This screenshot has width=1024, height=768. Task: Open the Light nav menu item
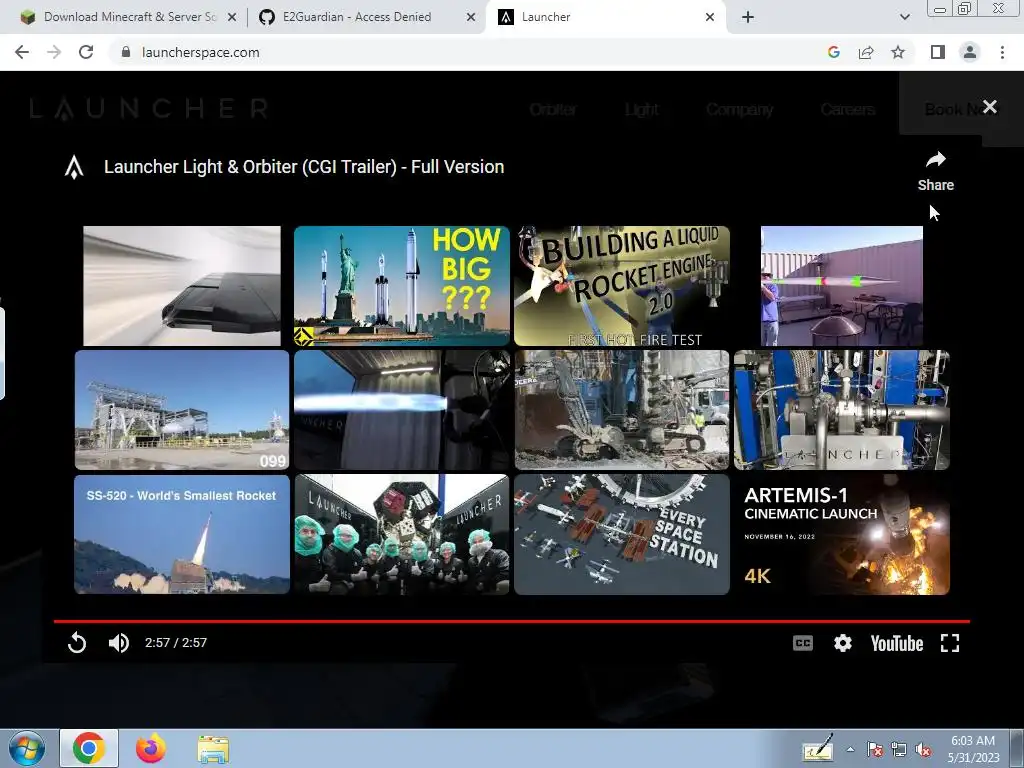click(x=641, y=109)
